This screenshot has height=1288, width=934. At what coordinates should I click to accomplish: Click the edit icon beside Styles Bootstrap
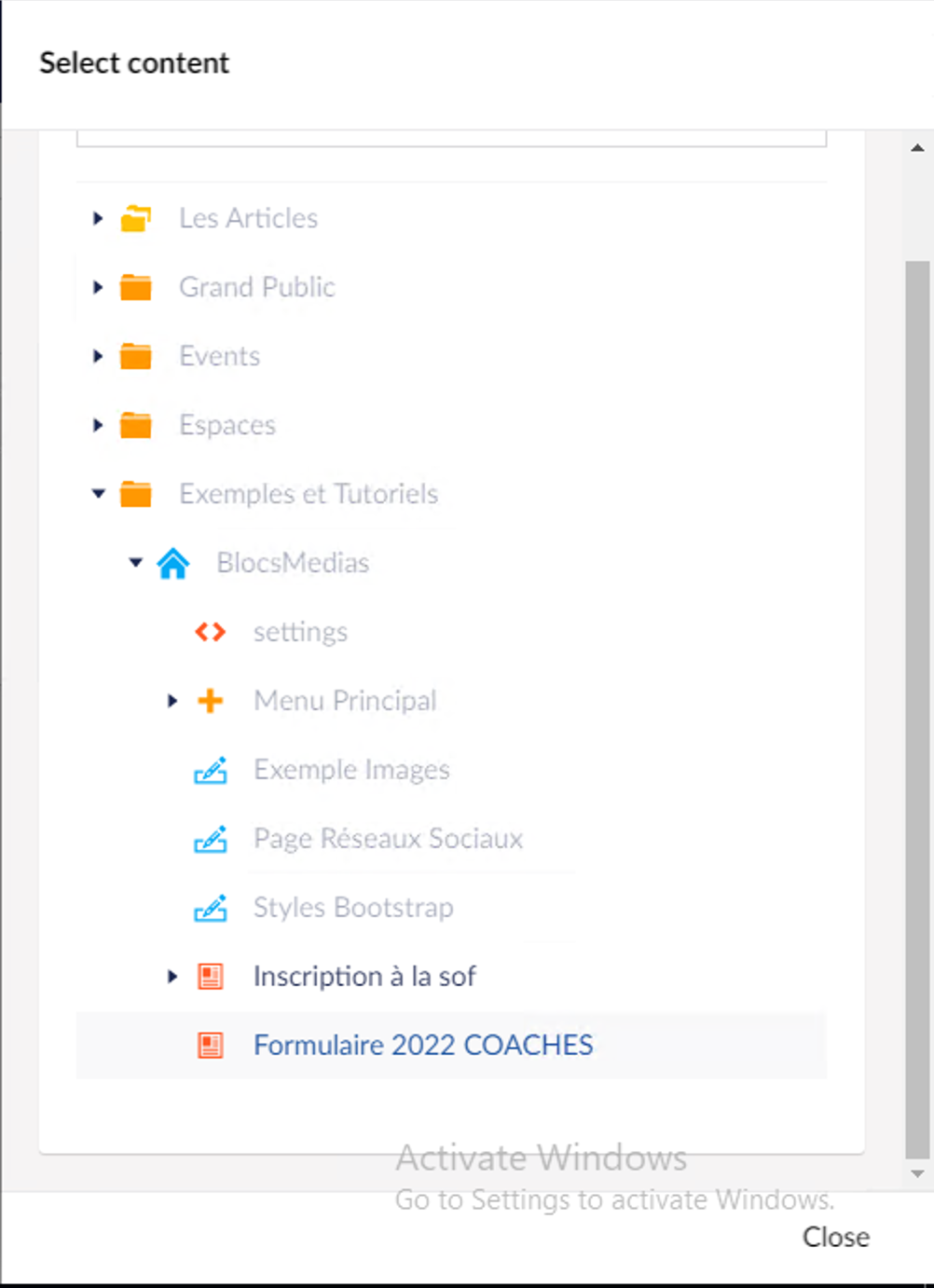[x=211, y=908]
